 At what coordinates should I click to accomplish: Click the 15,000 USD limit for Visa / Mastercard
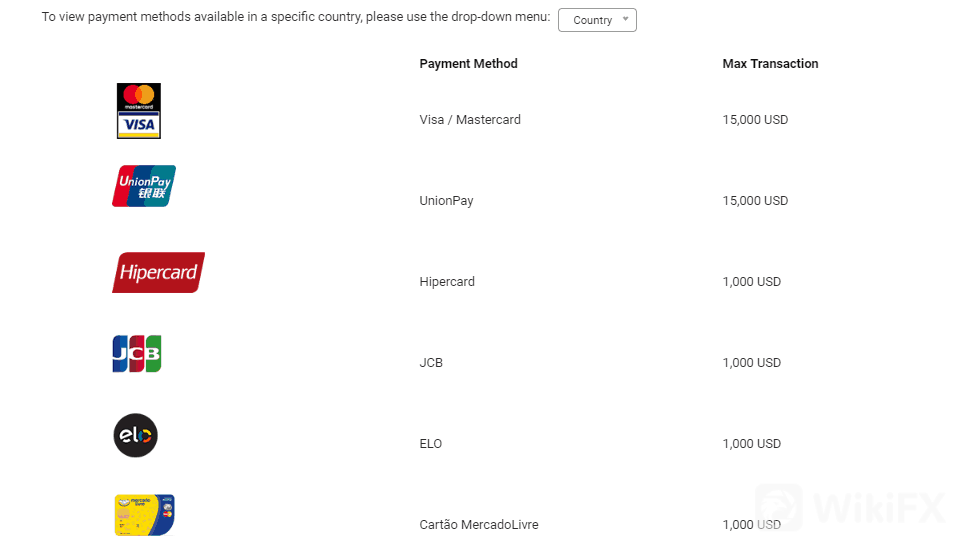point(755,120)
